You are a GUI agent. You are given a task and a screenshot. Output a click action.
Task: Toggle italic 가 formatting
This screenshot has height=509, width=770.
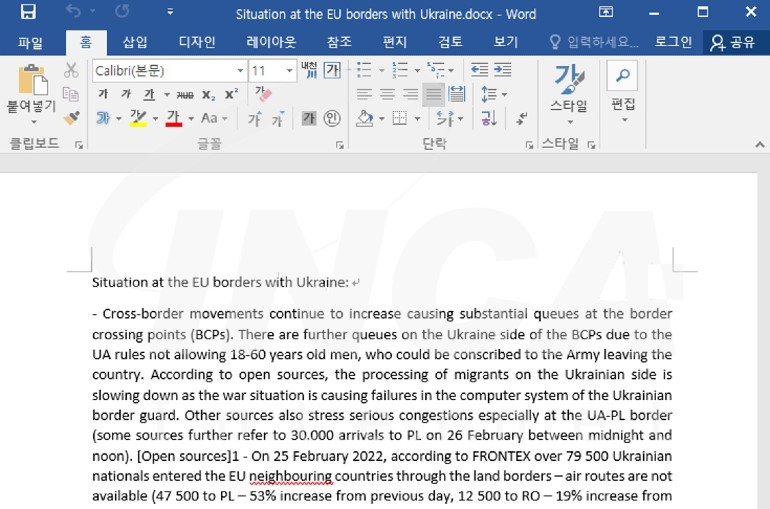(x=126, y=94)
